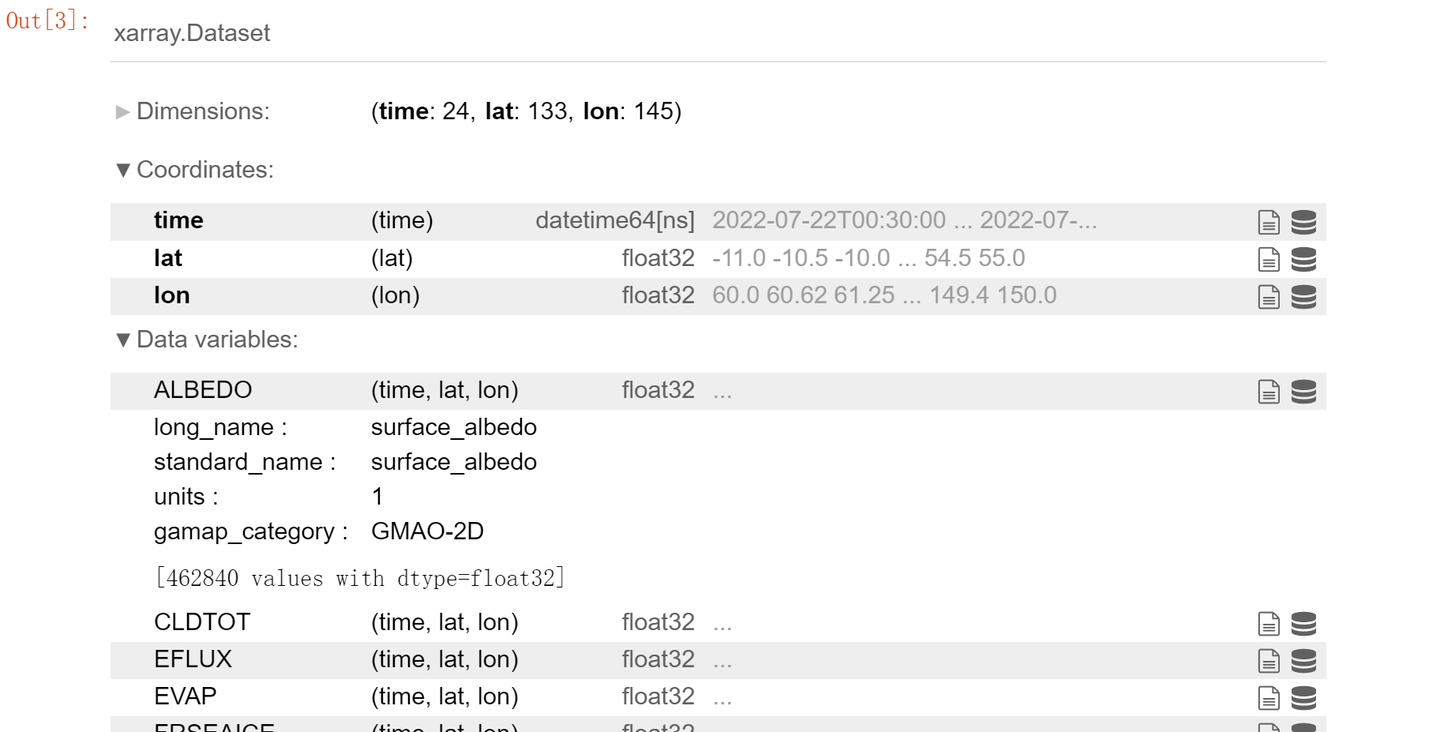
Task: Show attributes icon for EVAP variable
Action: [1268, 698]
